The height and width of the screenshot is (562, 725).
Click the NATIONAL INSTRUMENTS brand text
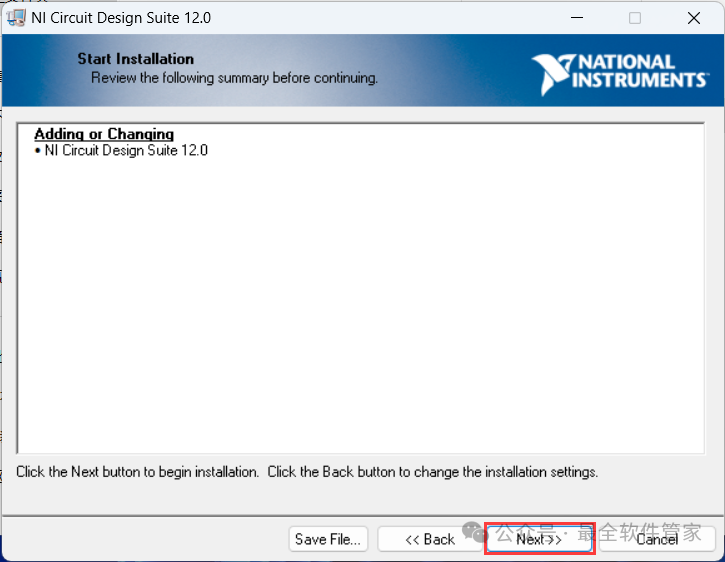tap(638, 71)
